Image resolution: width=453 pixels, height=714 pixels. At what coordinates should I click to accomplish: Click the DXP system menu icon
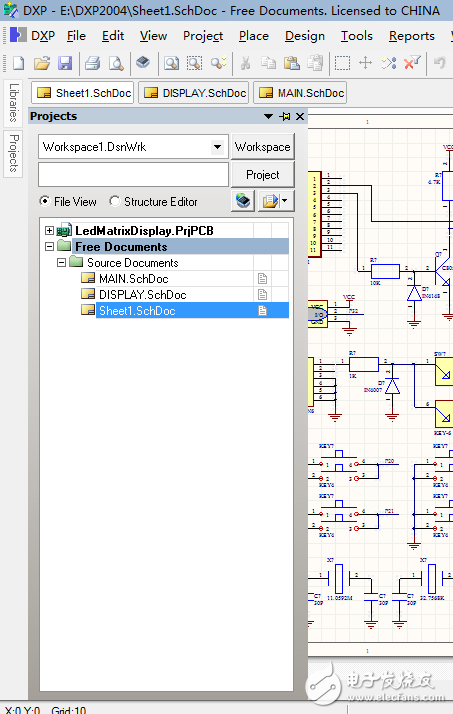18,35
